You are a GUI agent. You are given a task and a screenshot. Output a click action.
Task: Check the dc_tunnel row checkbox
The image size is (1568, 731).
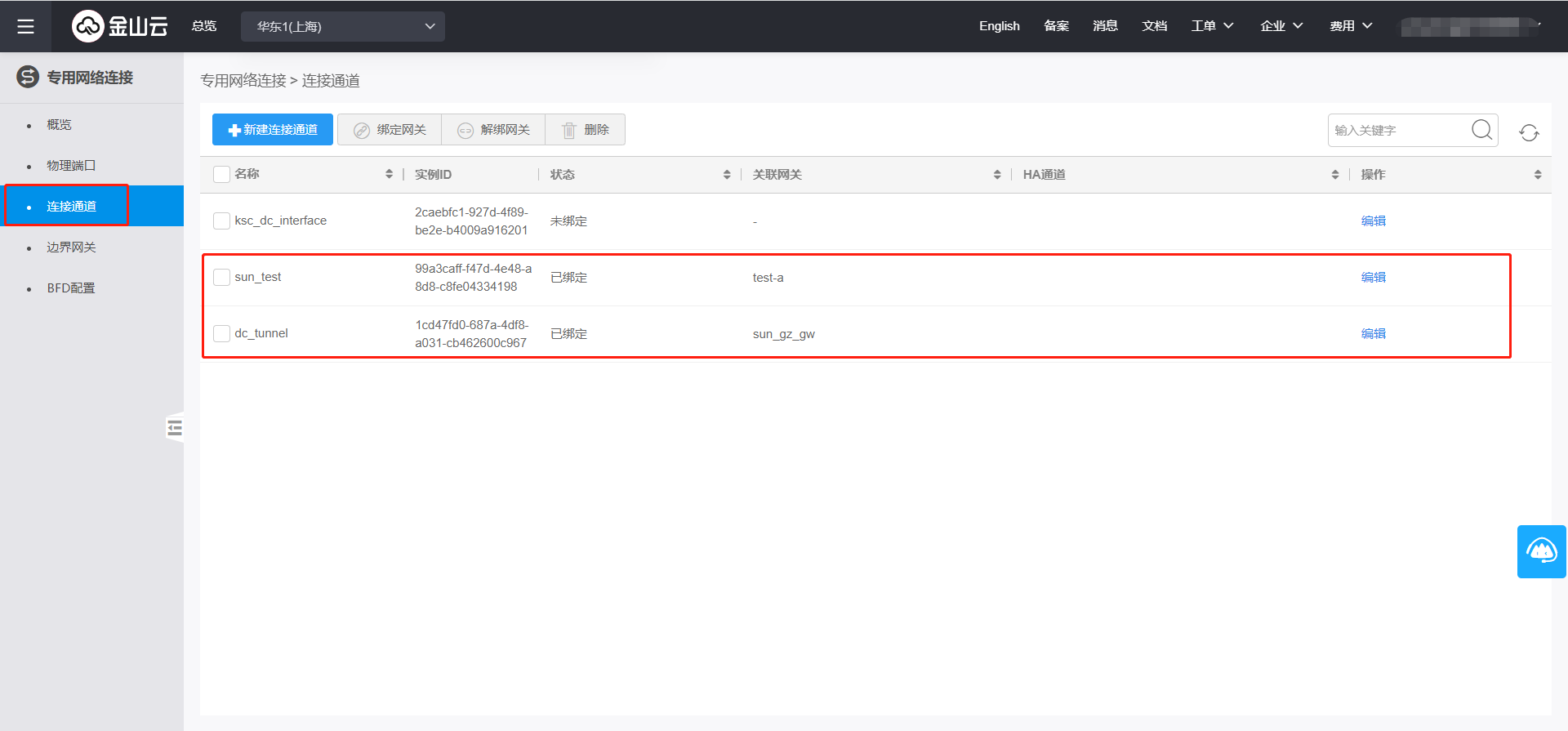[x=221, y=333]
